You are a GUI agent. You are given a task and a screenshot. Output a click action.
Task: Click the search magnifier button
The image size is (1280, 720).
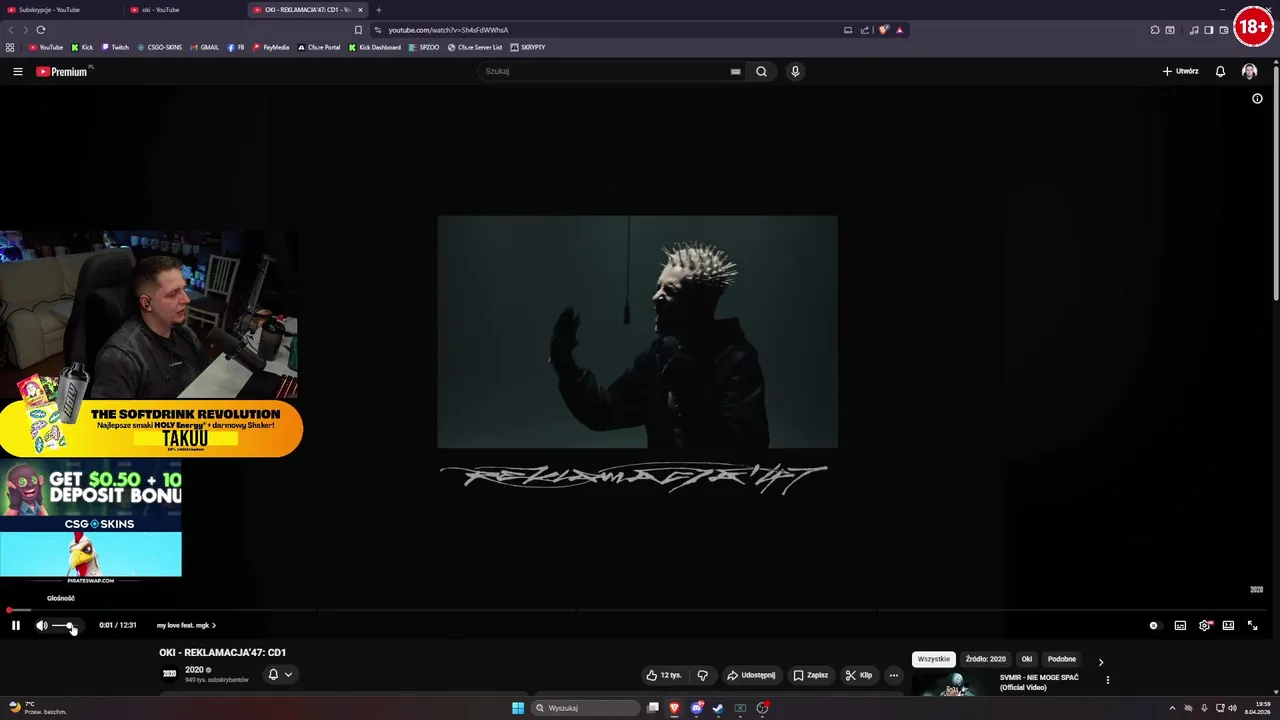(762, 71)
